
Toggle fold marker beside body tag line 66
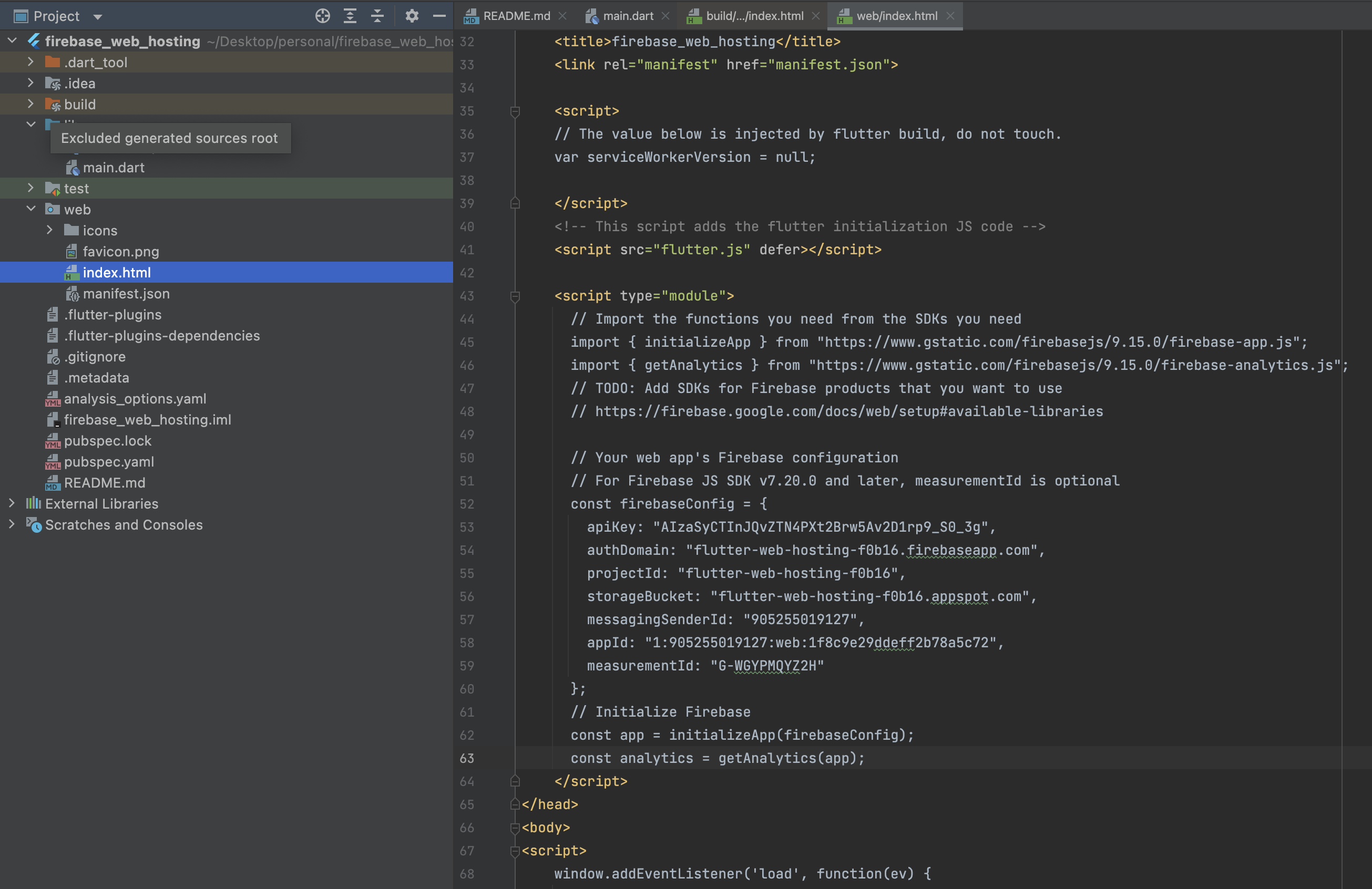515,828
